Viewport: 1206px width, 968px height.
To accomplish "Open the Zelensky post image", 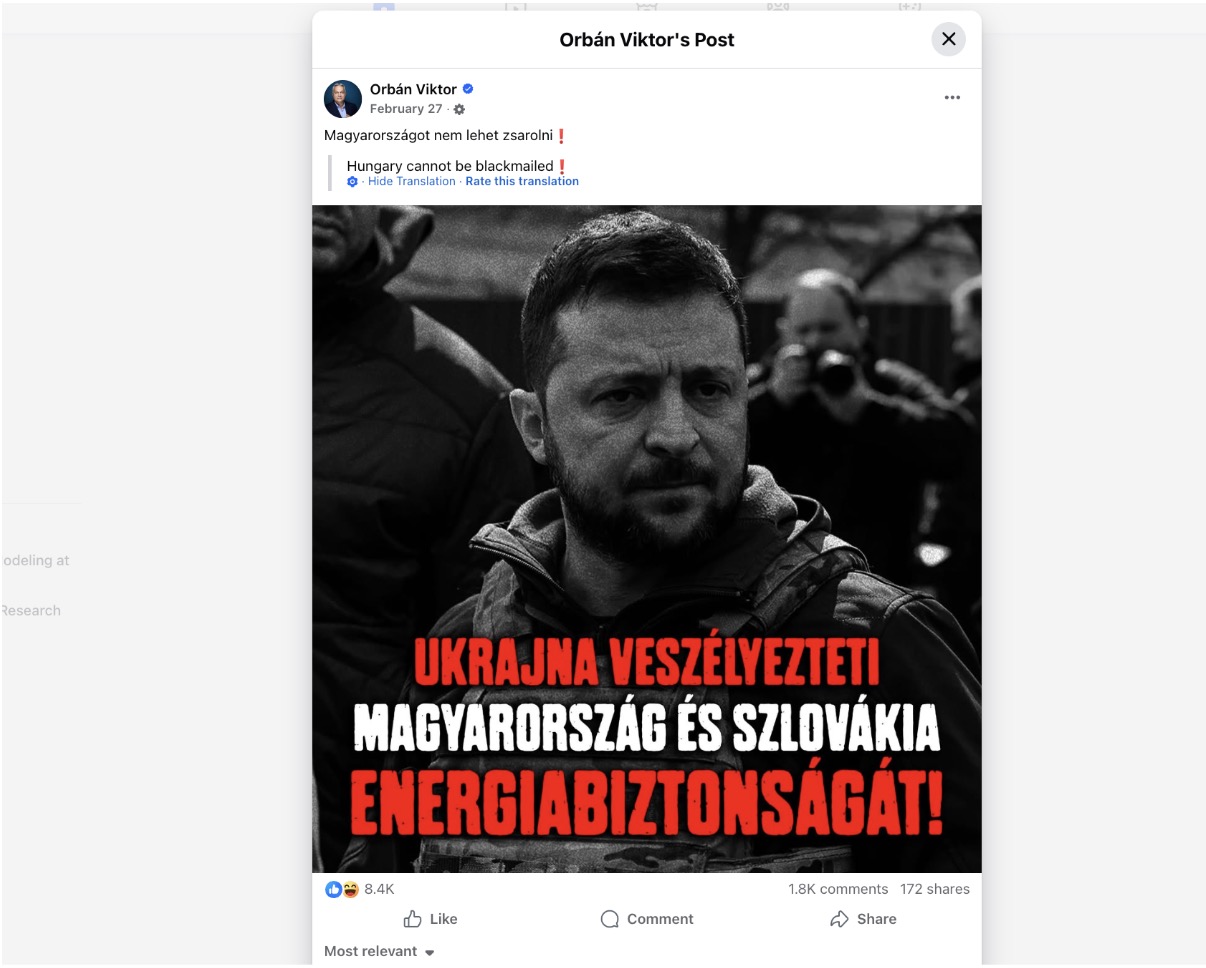I will tap(647, 539).
